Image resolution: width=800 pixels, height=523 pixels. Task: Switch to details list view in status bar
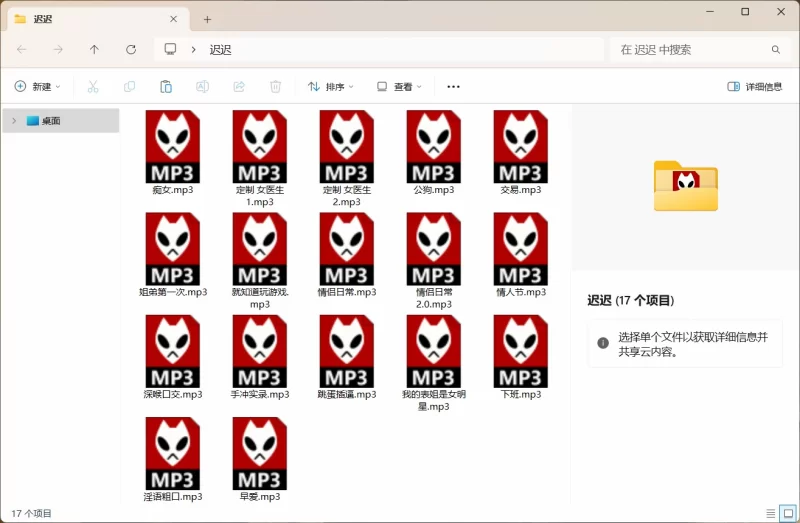pos(770,513)
